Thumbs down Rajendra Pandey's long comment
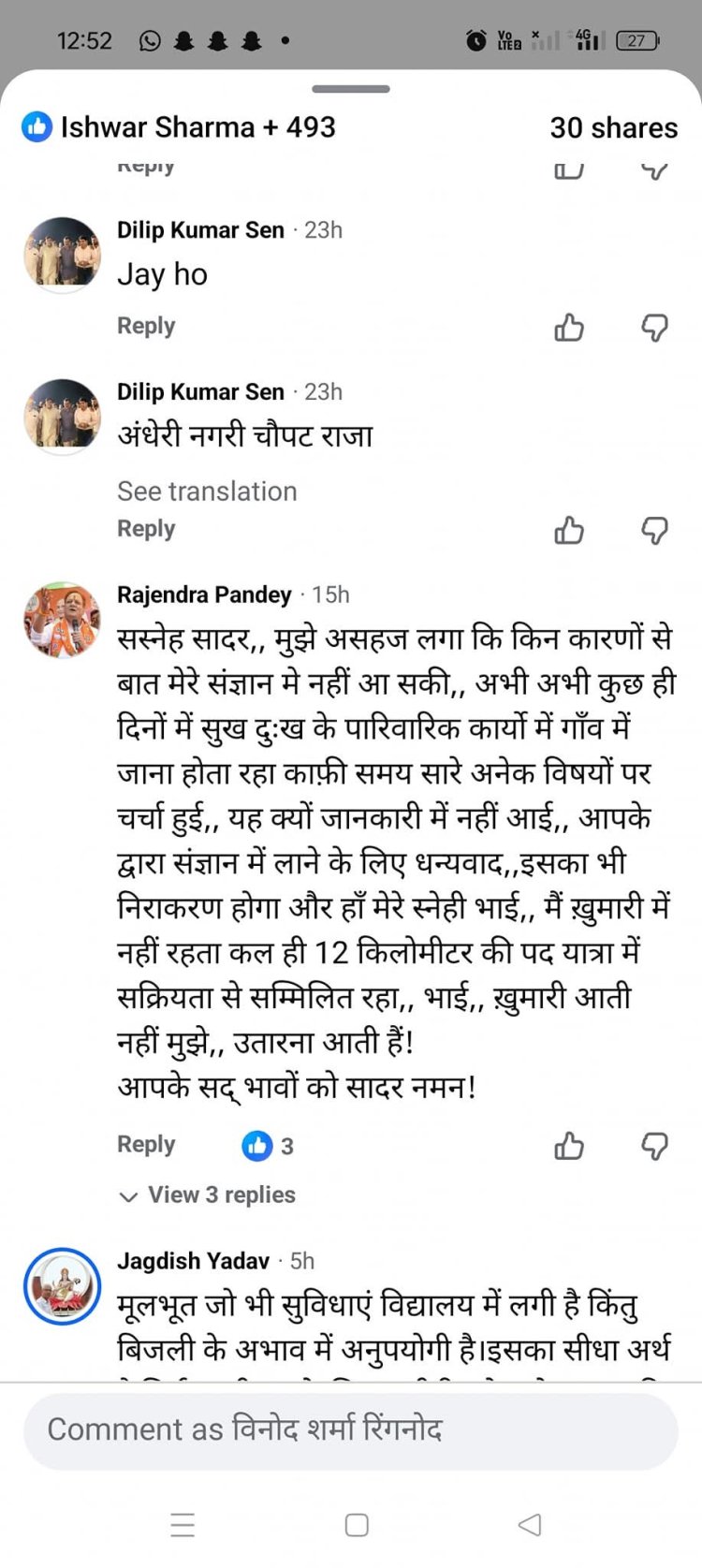This screenshot has width=702, height=1568. click(x=654, y=1146)
